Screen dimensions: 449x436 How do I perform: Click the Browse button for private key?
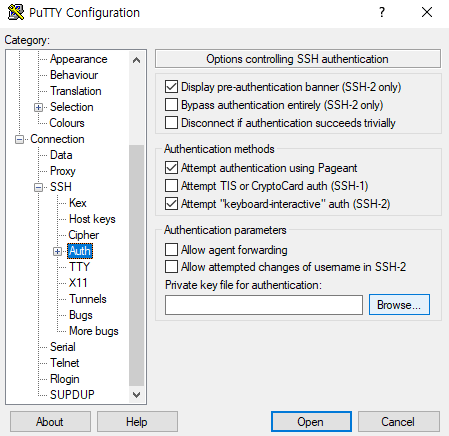399,304
